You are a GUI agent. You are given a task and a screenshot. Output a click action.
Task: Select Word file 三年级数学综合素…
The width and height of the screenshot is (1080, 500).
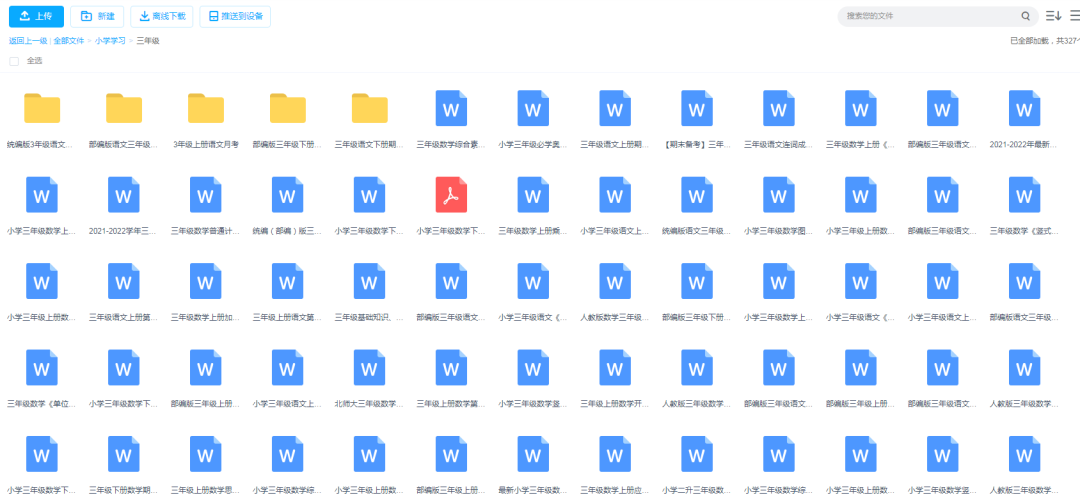tap(451, 108)
